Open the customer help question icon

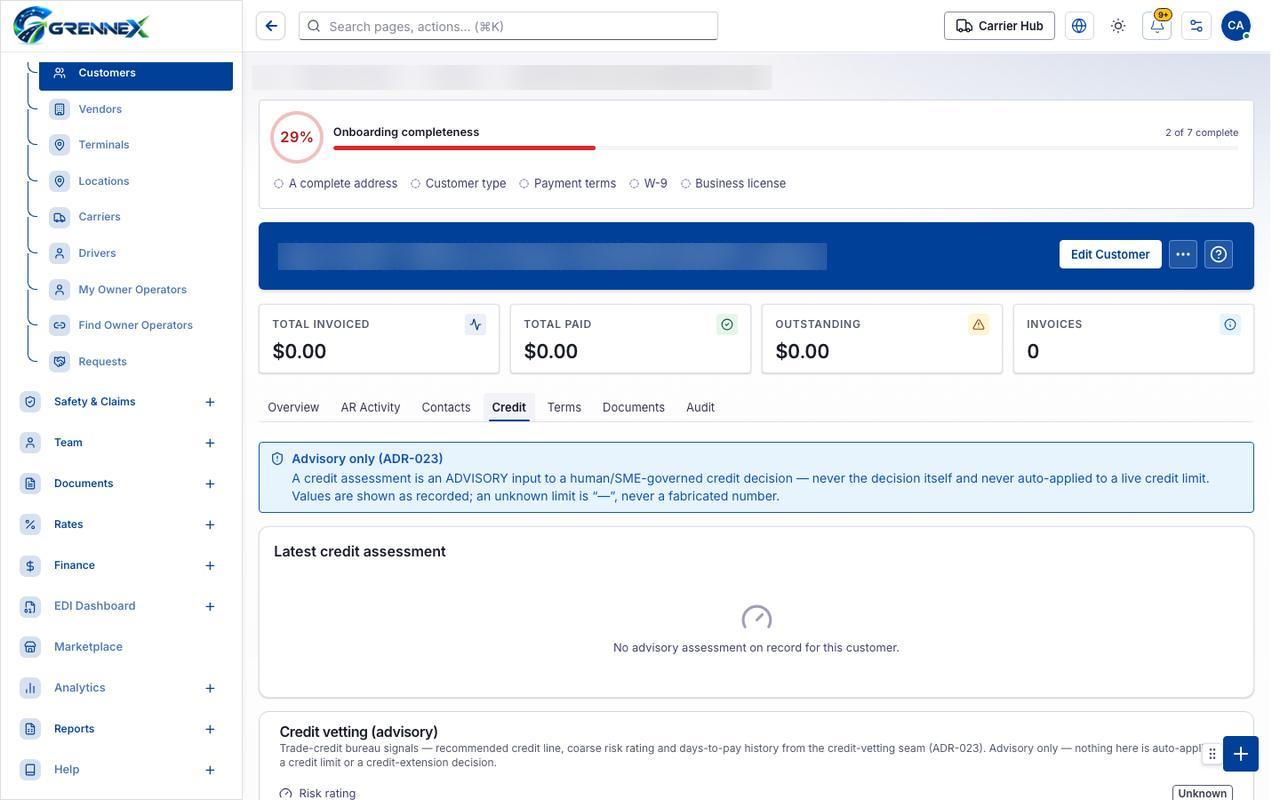click(x=1218, y=254)
